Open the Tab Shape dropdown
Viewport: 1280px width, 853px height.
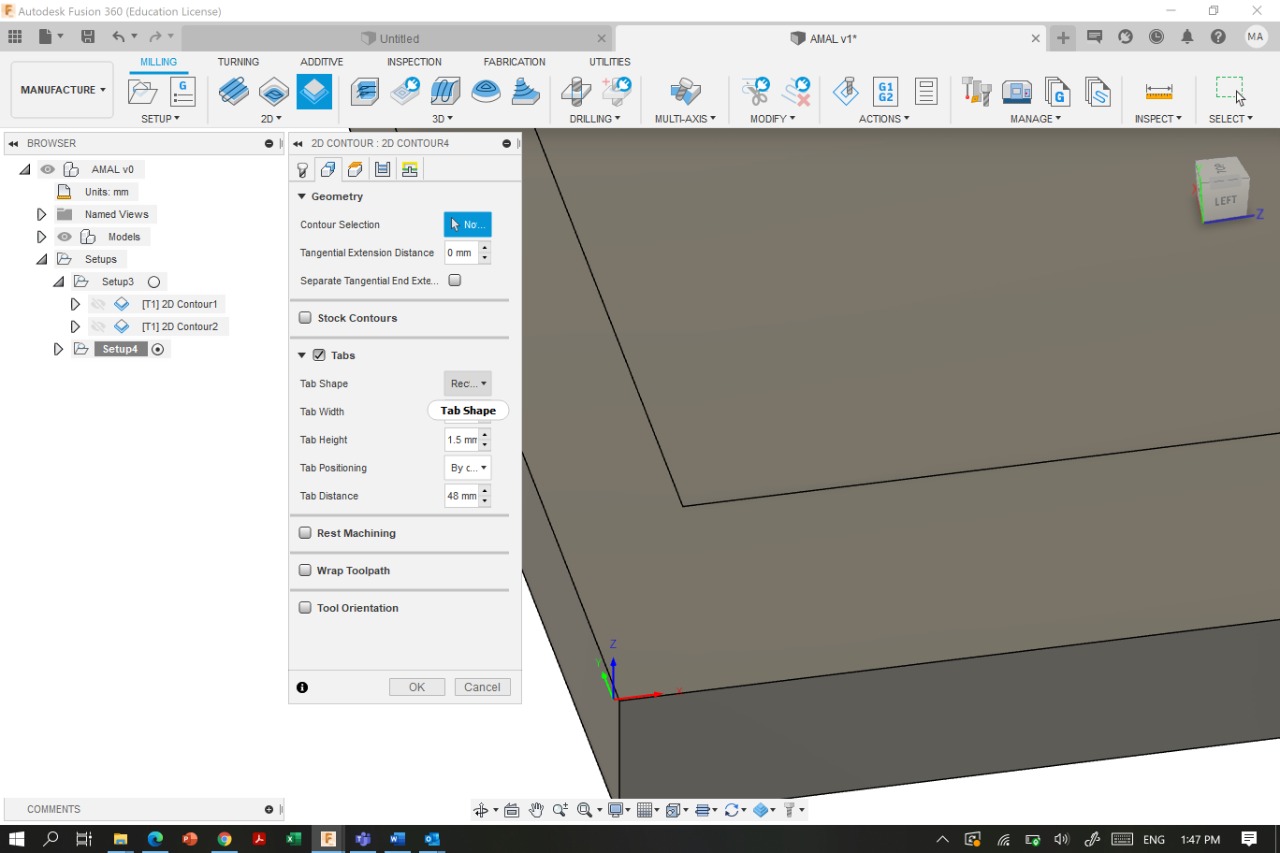click(468, 384)
